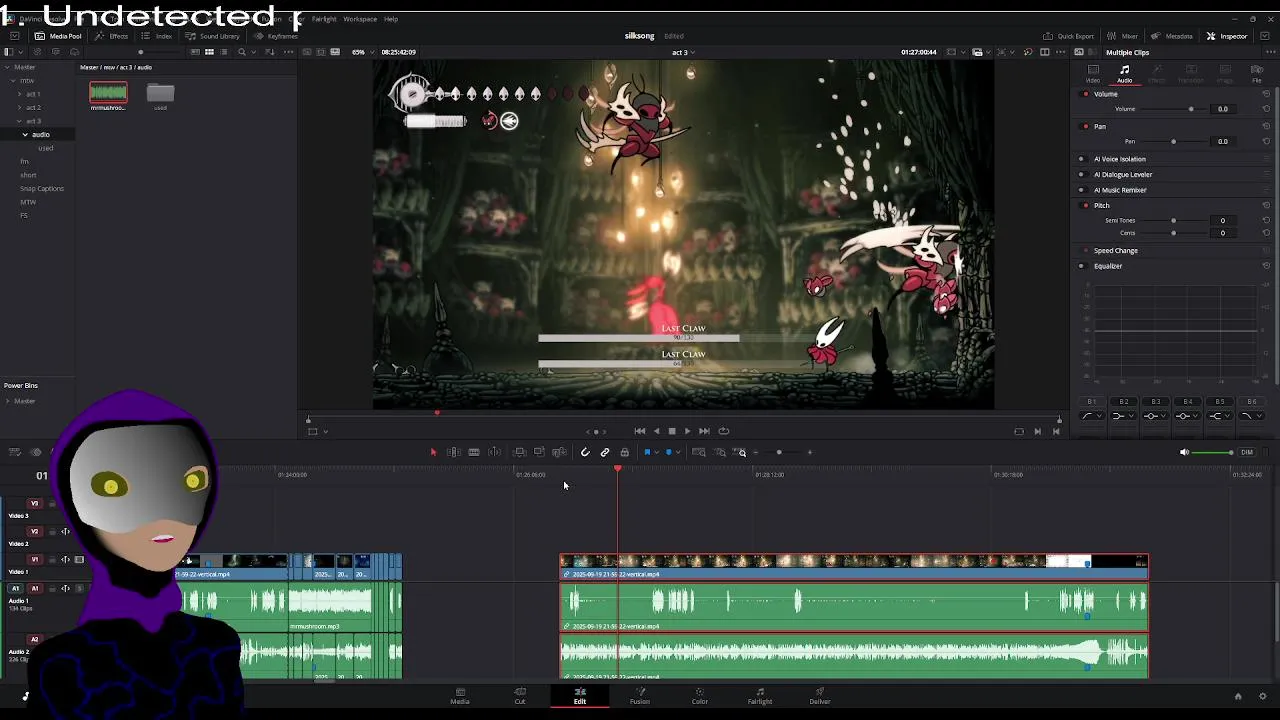The image size is (1280, 720).
Task: Reset the Pitch section
Action: click(1266, 205)
